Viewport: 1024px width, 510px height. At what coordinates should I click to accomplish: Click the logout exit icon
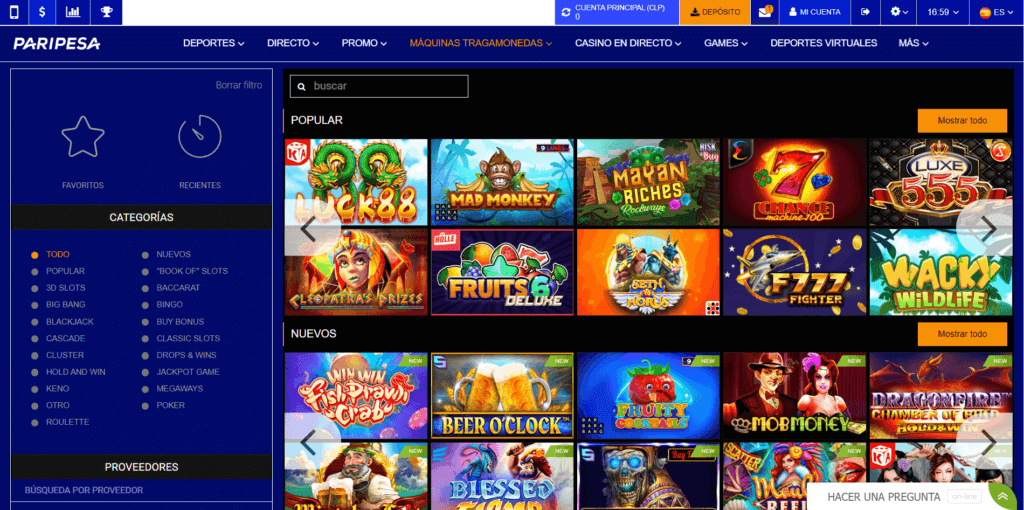tap(866, 12)
